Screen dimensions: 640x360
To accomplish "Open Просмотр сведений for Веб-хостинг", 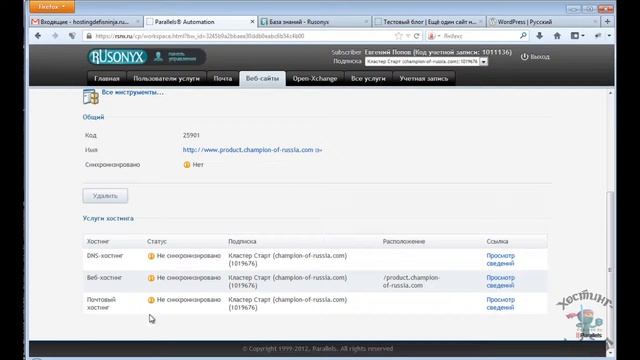I will coord(500,282).
